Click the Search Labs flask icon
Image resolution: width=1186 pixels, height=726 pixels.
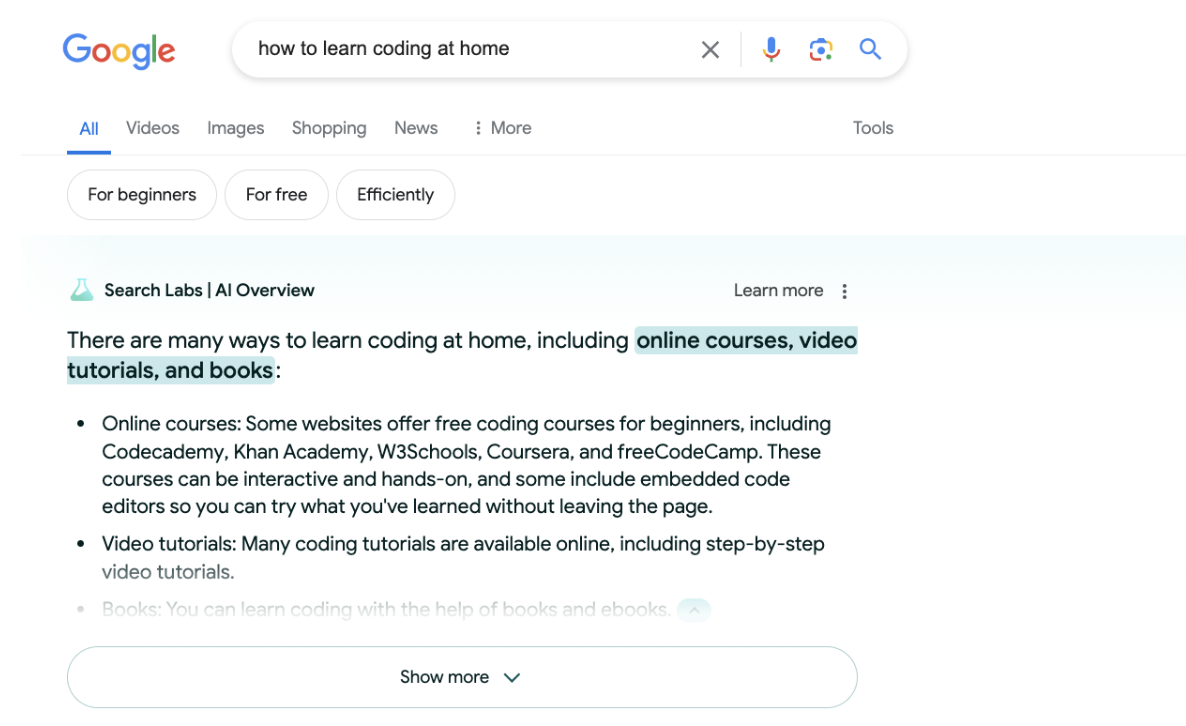click(82, 290)
